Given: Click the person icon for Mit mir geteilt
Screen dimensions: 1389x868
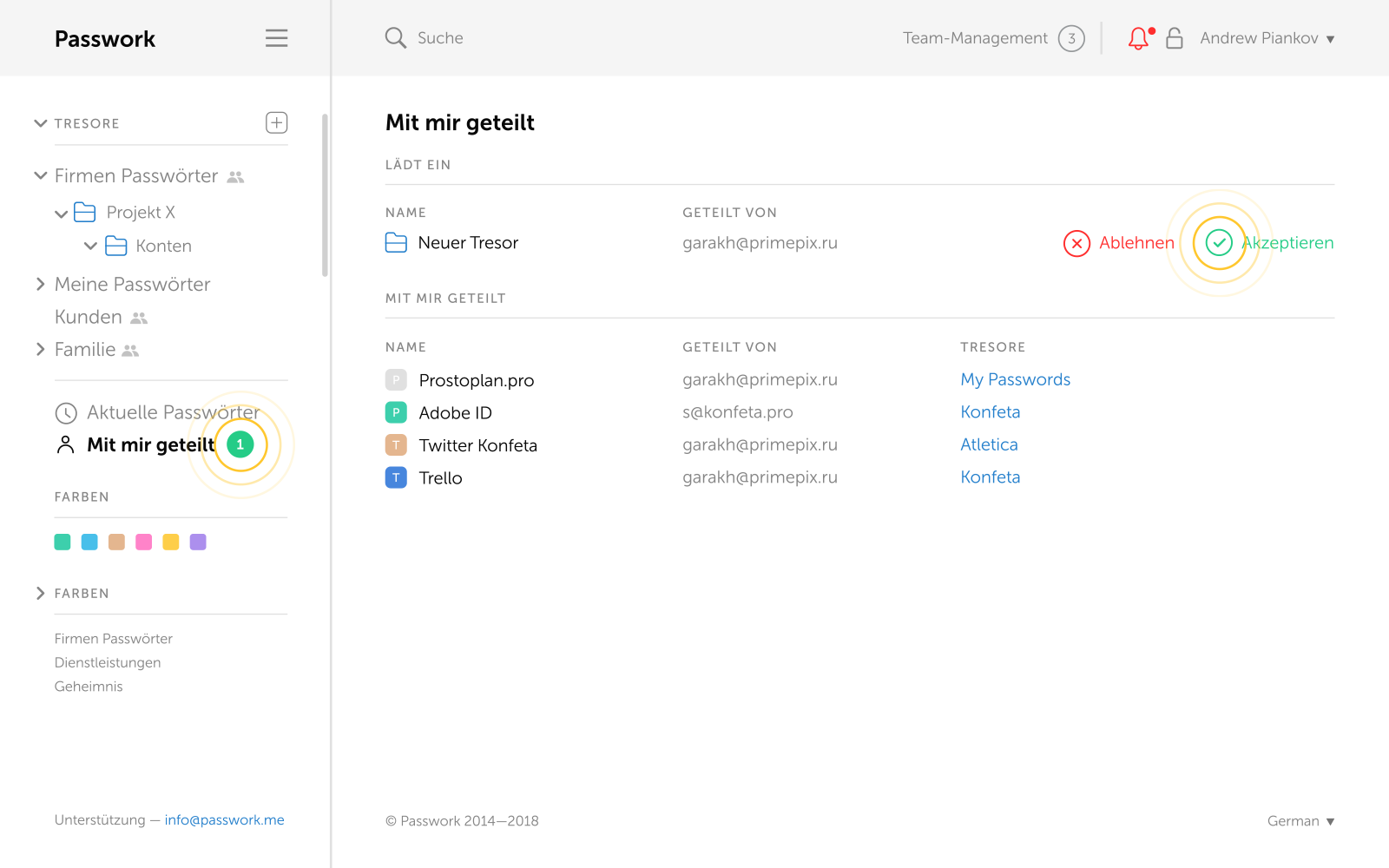Looking at the screenshot, I should click(x=65, y=445).
